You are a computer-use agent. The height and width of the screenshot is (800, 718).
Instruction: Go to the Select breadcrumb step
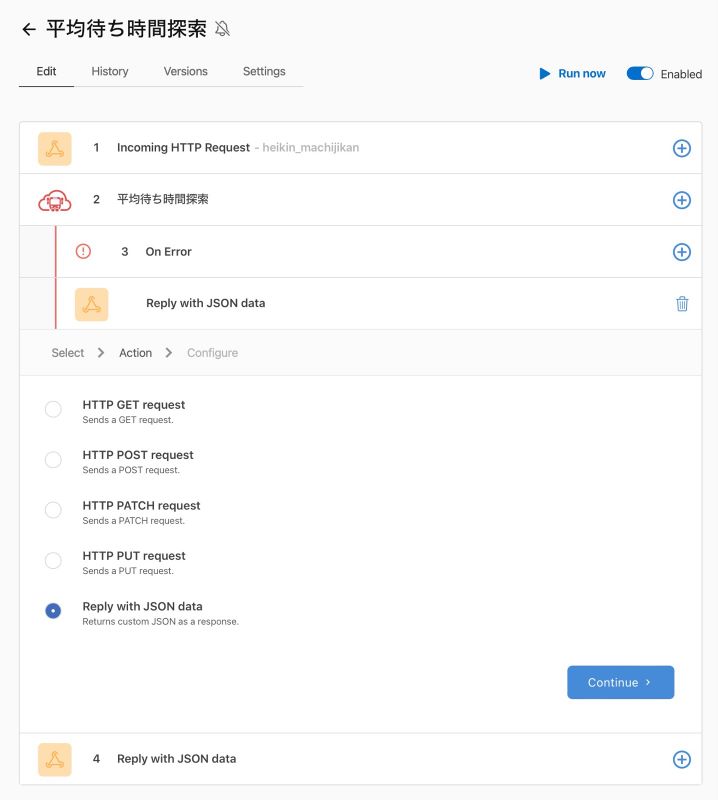pos(67,353)
